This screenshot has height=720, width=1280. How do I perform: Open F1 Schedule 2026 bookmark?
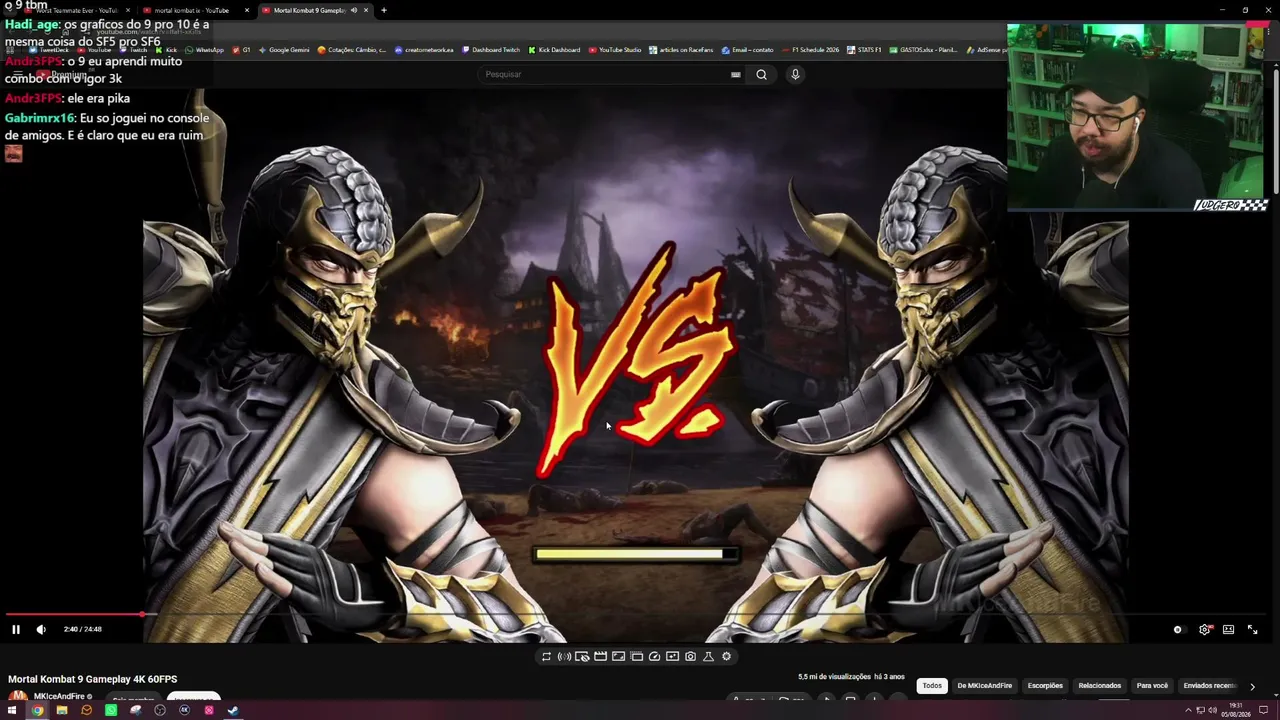pos(810,50)
